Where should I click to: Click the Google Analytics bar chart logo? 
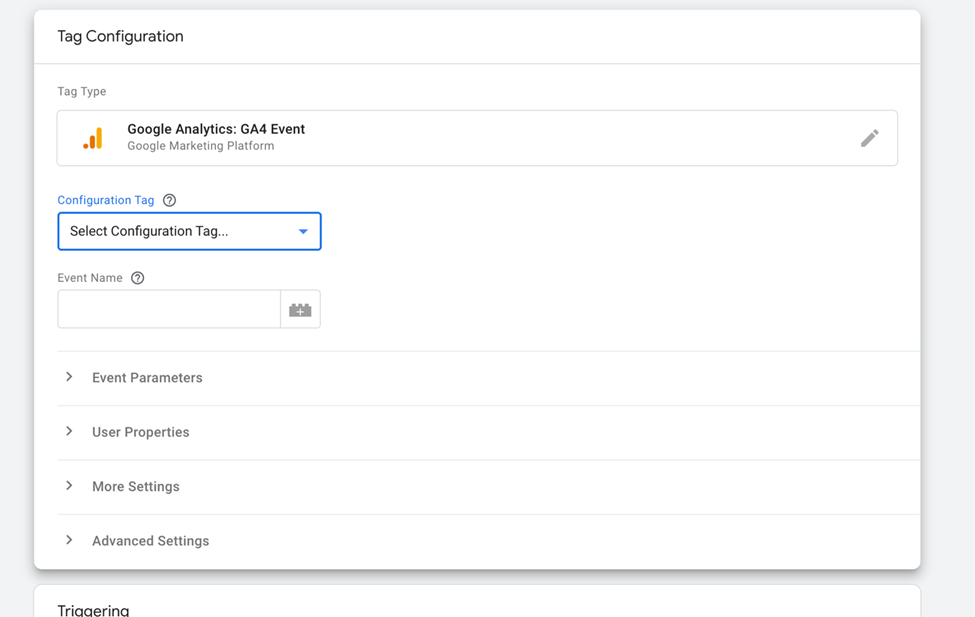pos(93,138)
